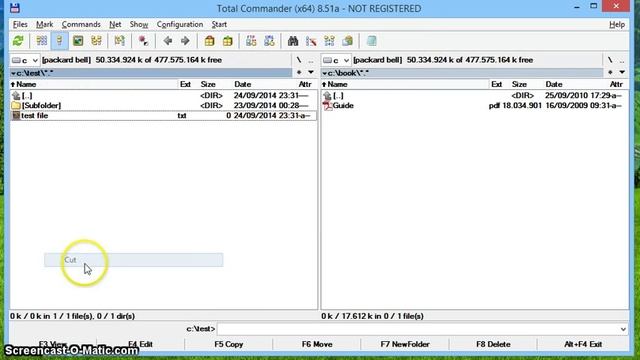Sort left panel by Size column header

pos(208,84)
